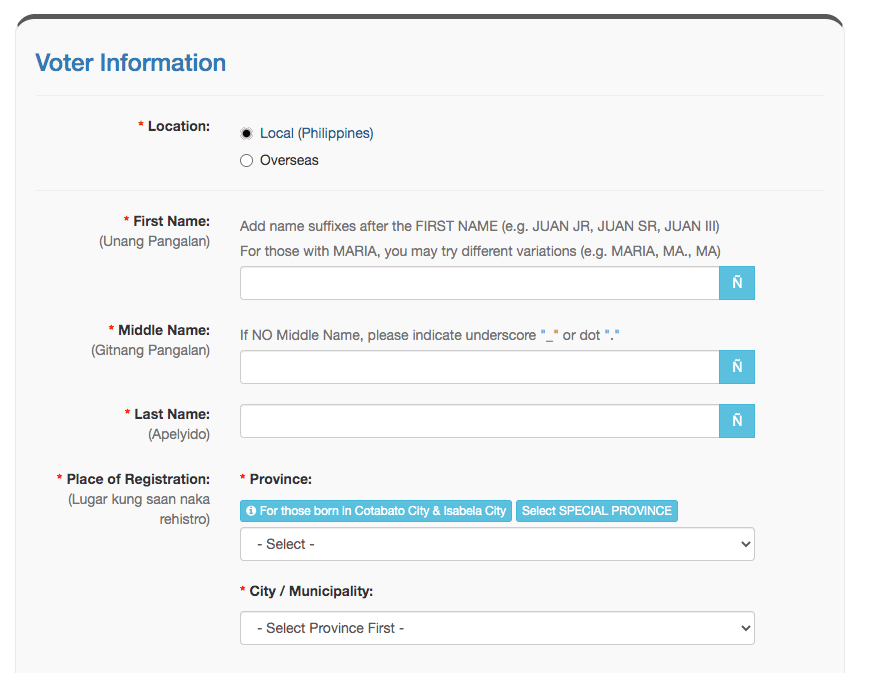Screen dimensions: 875x673
Task: Click the Ñ button next to Last Name
Action: click(737, 421)
